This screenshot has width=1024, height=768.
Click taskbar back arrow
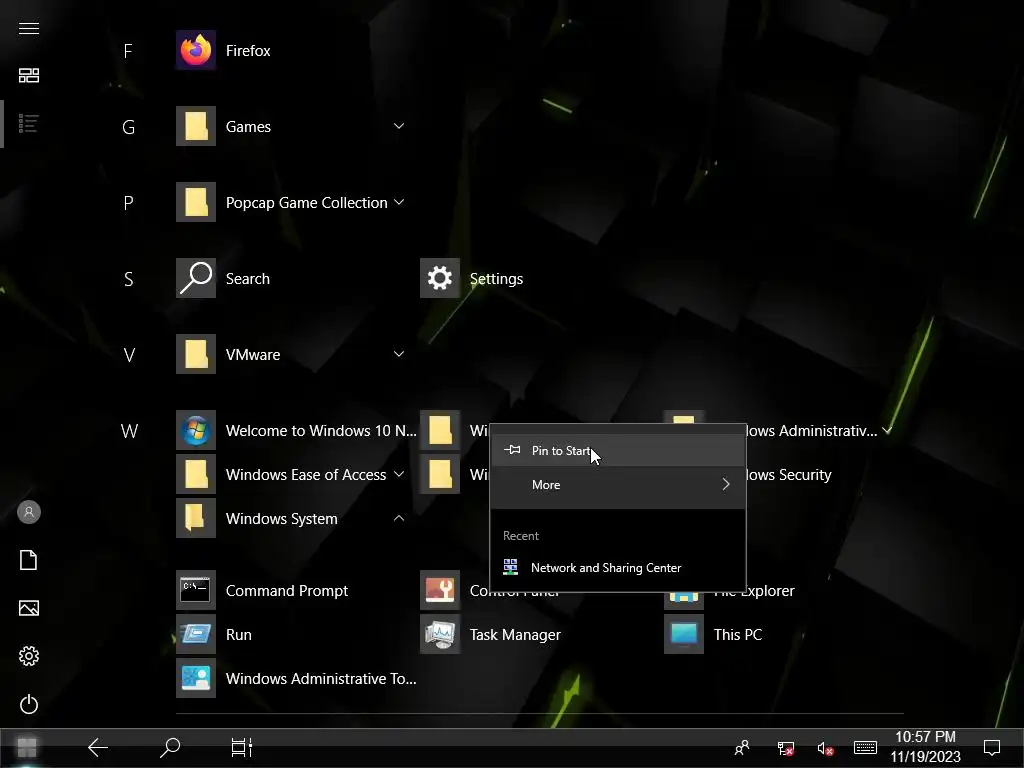click(97, 748)
